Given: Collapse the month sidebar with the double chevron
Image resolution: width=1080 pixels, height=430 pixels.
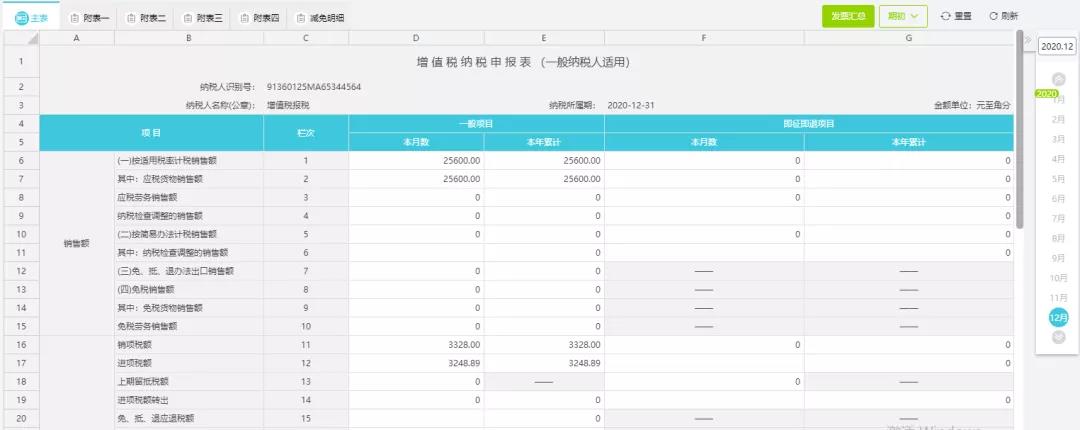Looking at the screenshot, I should pos(1028,39).
